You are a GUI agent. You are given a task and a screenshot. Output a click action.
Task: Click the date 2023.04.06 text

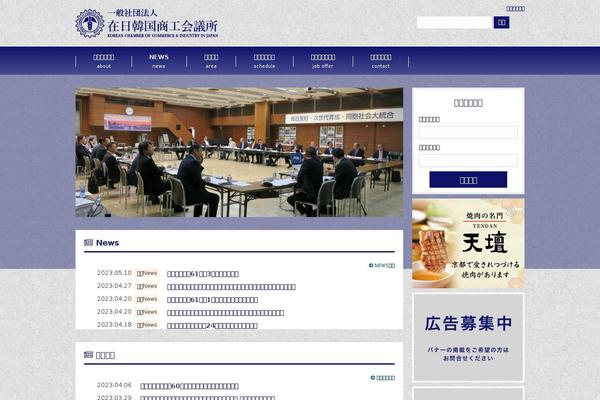(114, 385)
